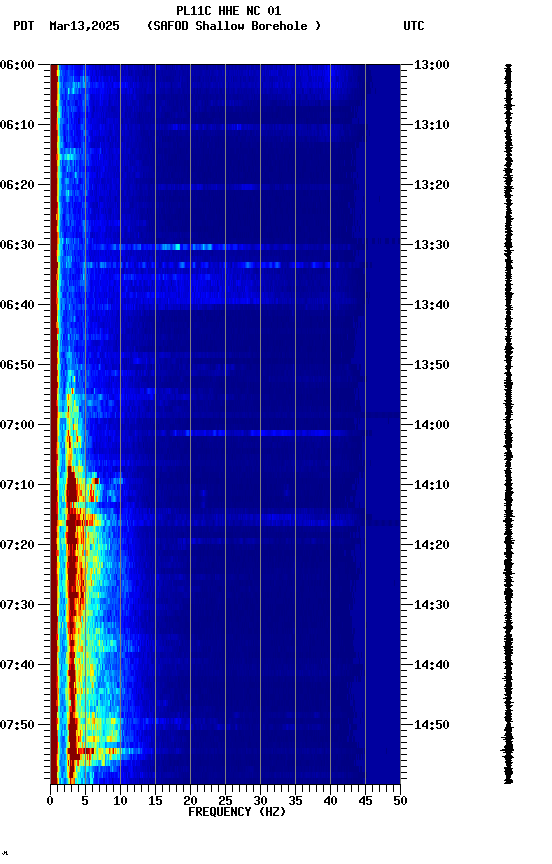Click the "PDT" timezone label

pyautogui.click(x=24, y=26)
